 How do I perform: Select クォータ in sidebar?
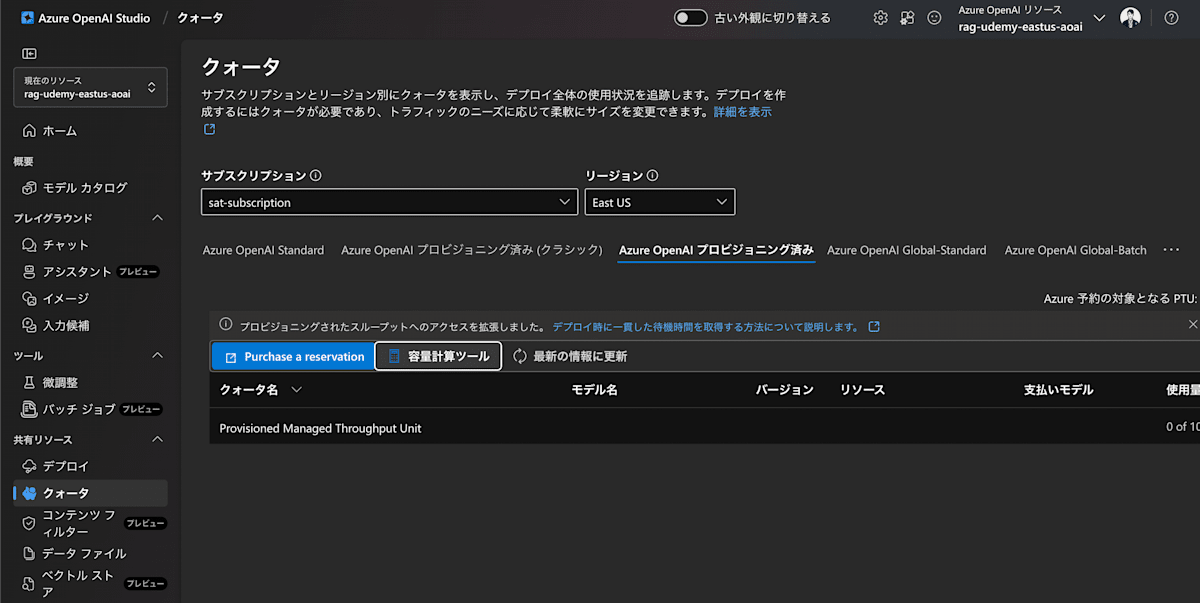90,493
